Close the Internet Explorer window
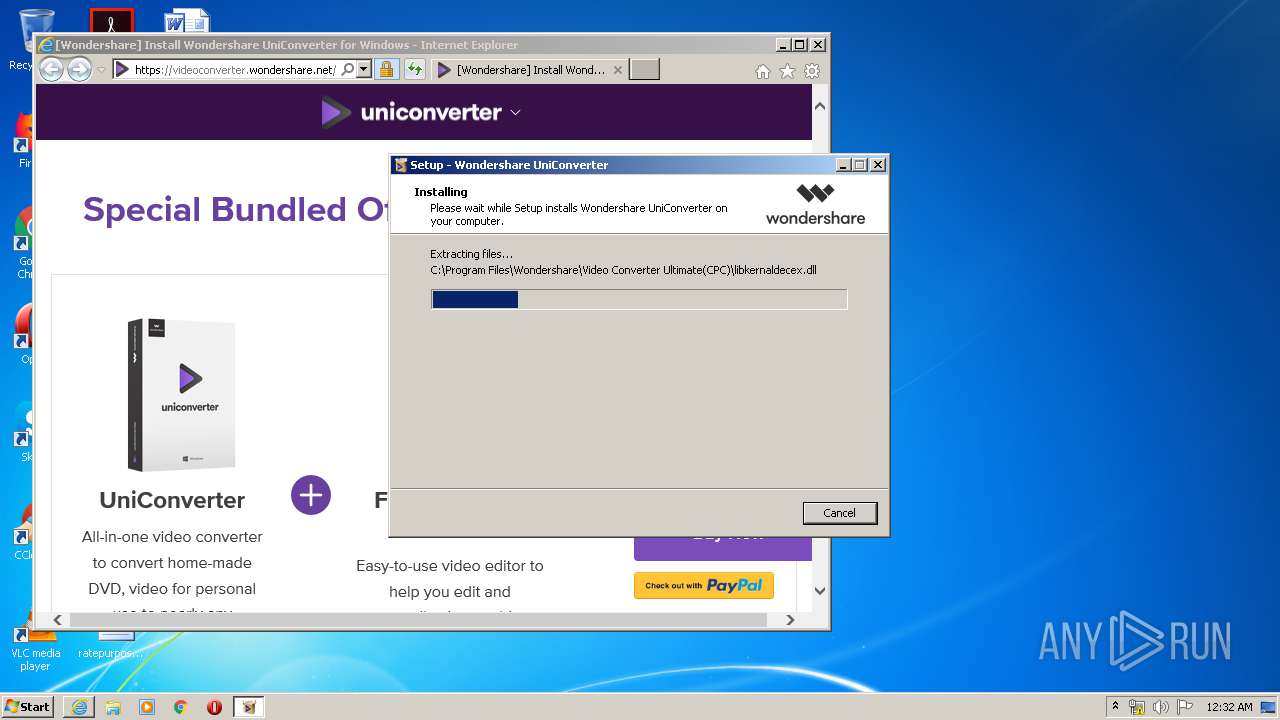Viewport: 1280px width, 720px height. [x=818, y=45]
